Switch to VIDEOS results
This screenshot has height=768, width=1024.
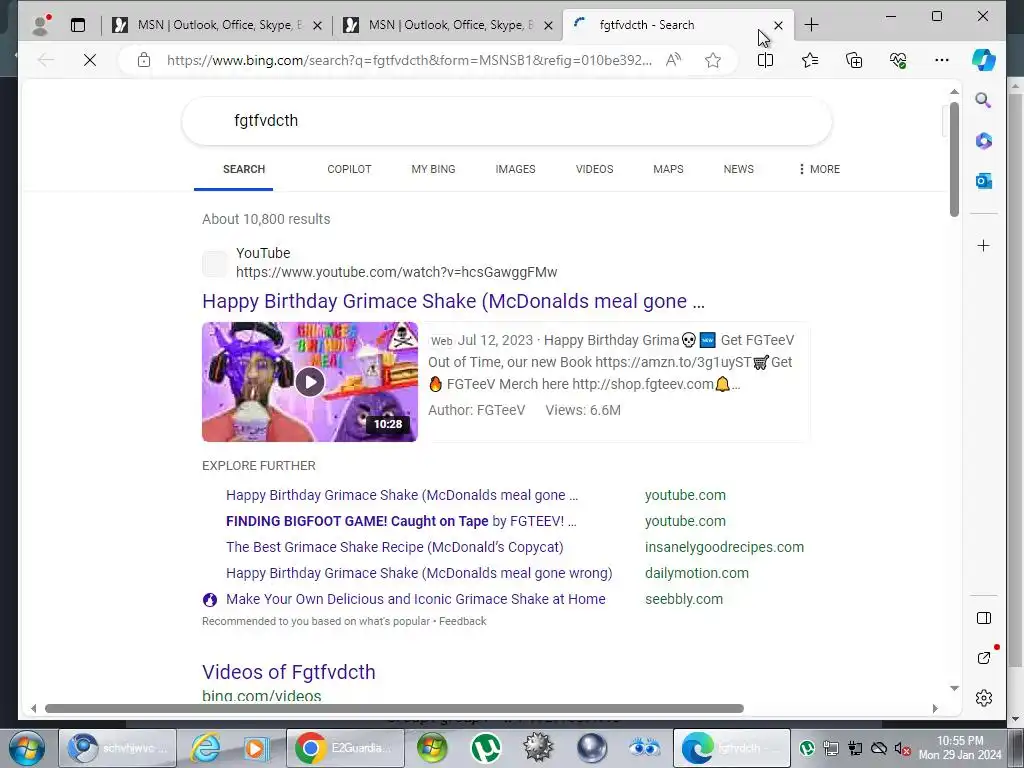594,169
